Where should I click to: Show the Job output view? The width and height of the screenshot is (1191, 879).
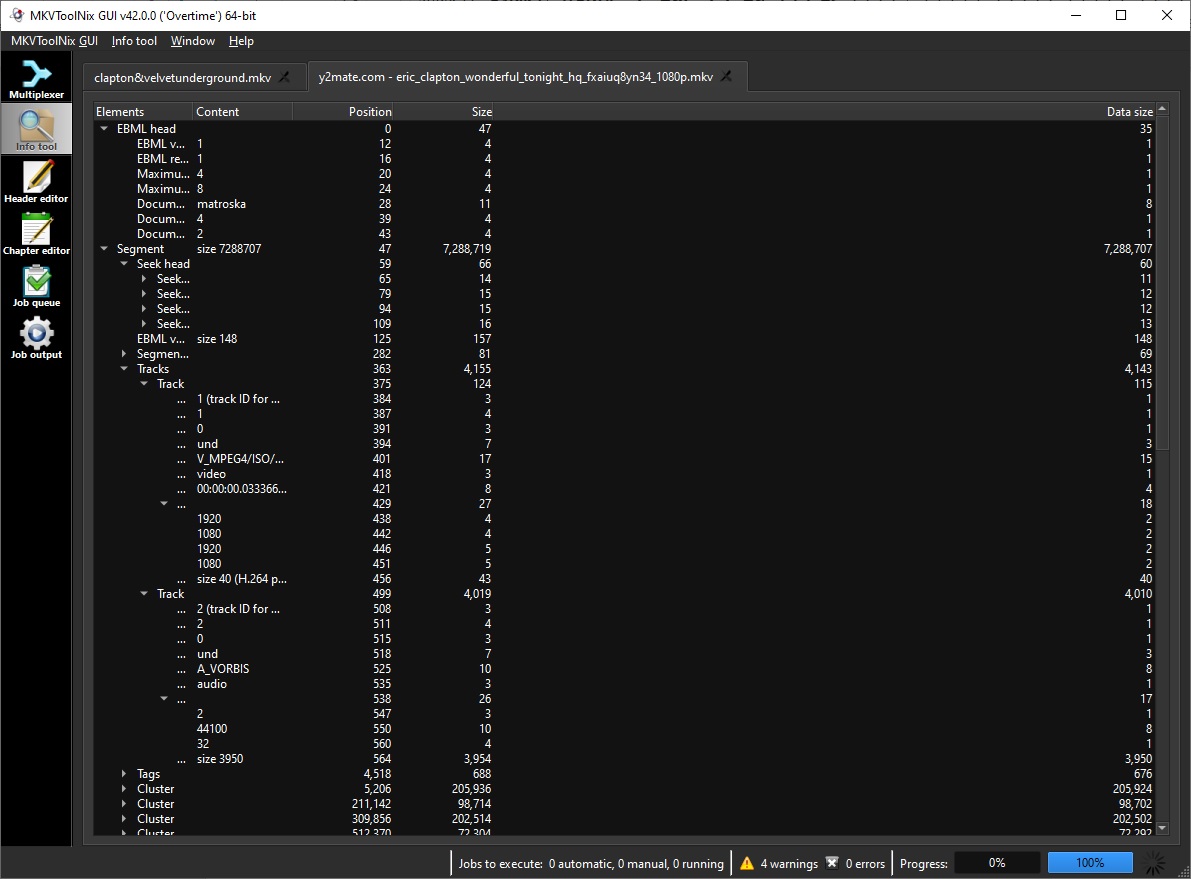(36, 337)
